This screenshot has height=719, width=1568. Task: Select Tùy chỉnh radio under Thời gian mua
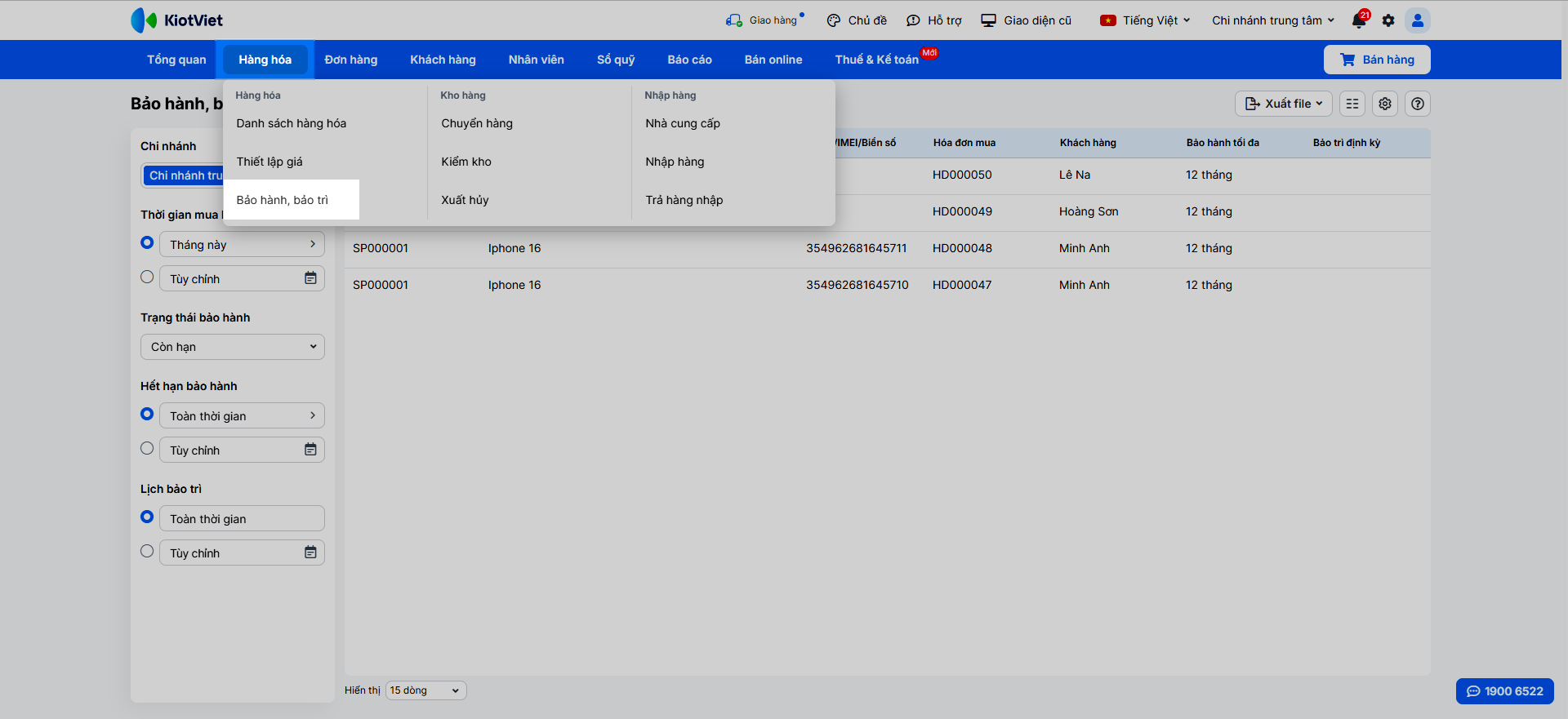[x=147, y=277]
